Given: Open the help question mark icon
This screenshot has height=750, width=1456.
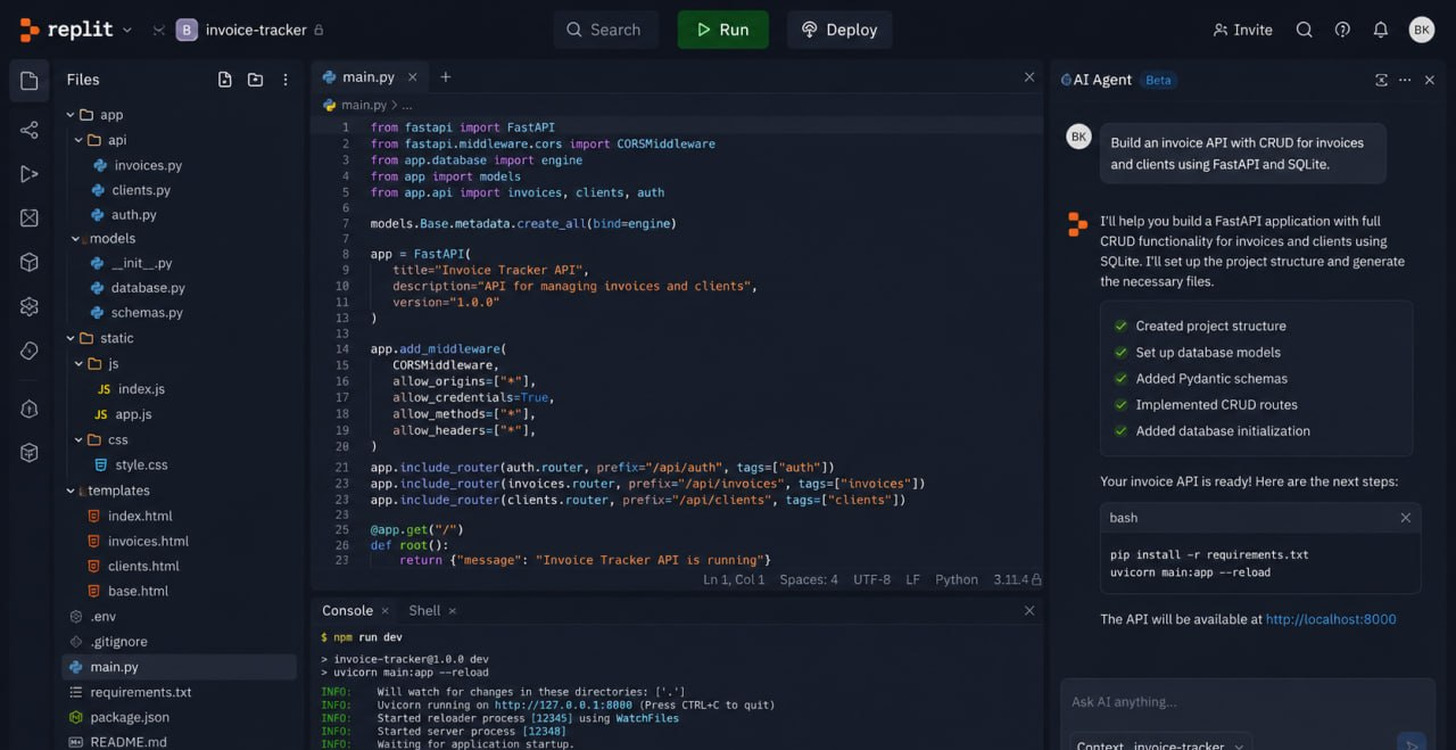Looking at the screenshot, I should point(1343,30).
